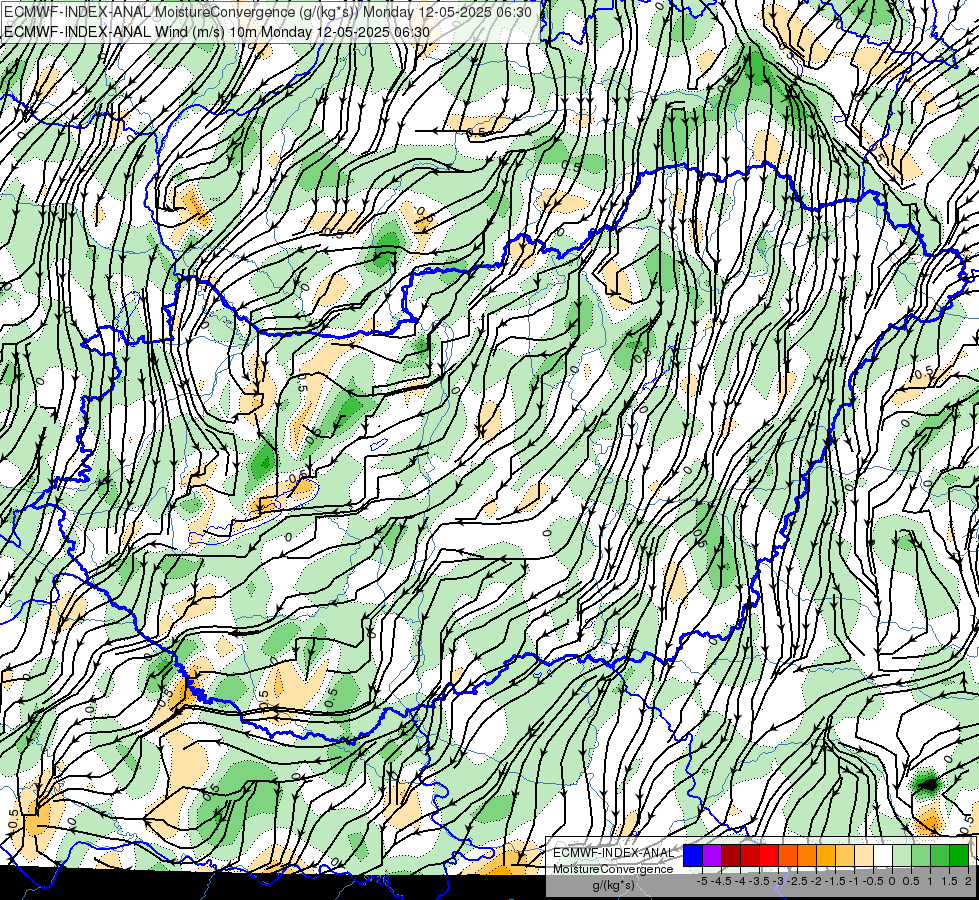979x900 pixels.
Task: Click the black-cored dark green convergence maximum
Action: tap(928, 784)
